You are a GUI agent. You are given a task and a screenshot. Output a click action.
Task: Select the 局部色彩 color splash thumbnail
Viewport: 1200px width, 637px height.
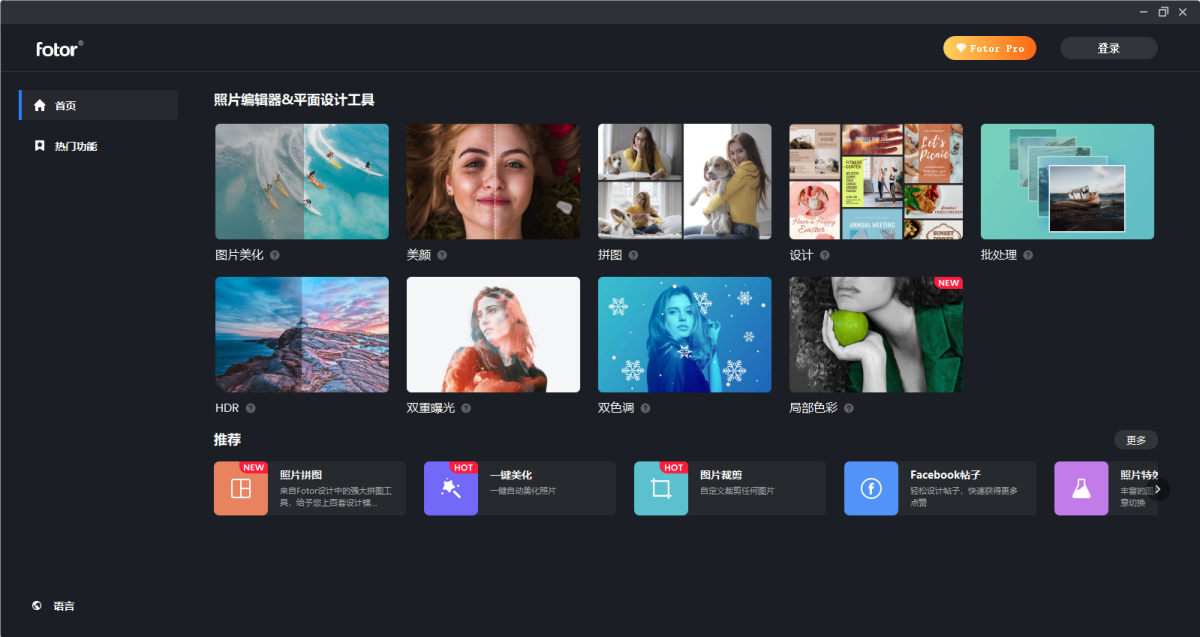click(876, 334)
